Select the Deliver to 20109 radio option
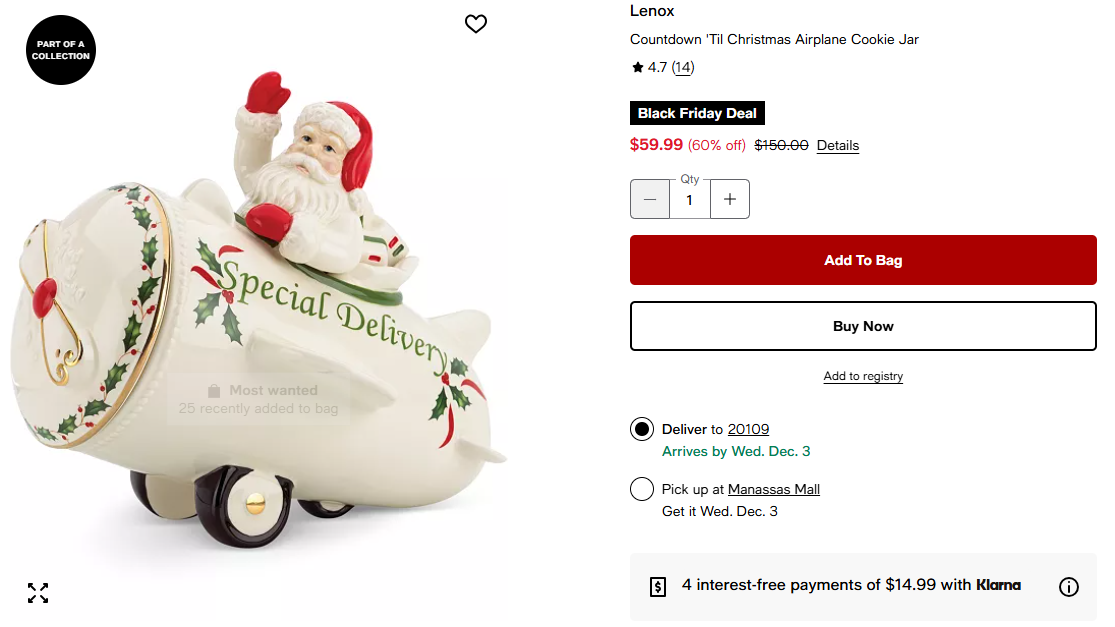Viewport: 1115px width, 627px height. 642,430
